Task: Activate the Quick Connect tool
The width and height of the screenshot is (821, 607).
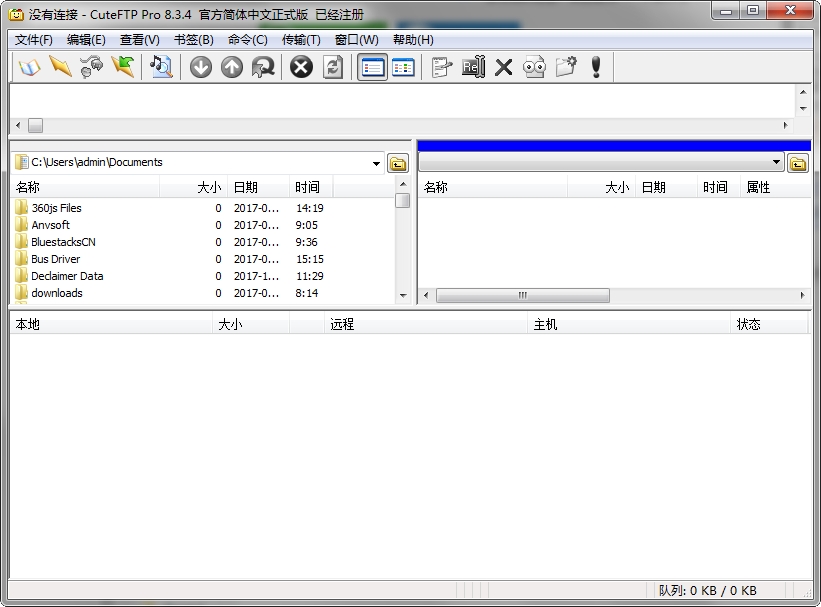Action: click(62, 67)
